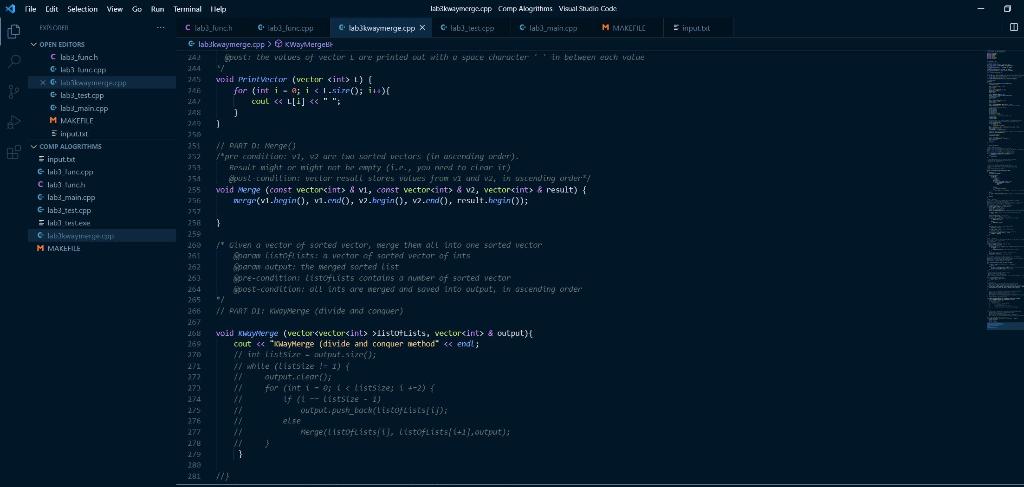Image resolution: width=1024 pixels, height=487 pixels.
Task: Switch to the MAKEFILE tab
Action: [628, 28]
